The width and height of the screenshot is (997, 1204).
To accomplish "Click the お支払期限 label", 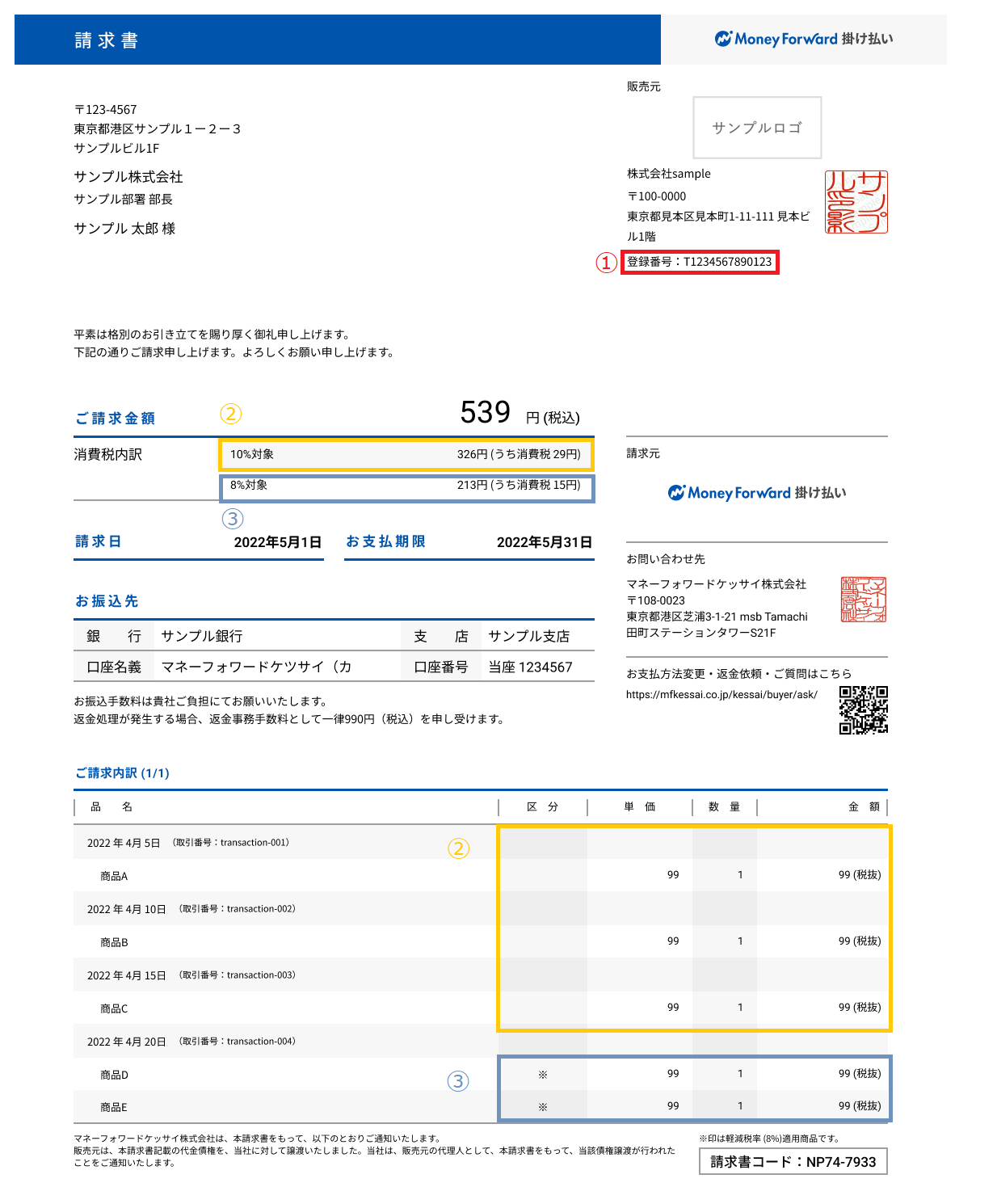I will point(386,541).
